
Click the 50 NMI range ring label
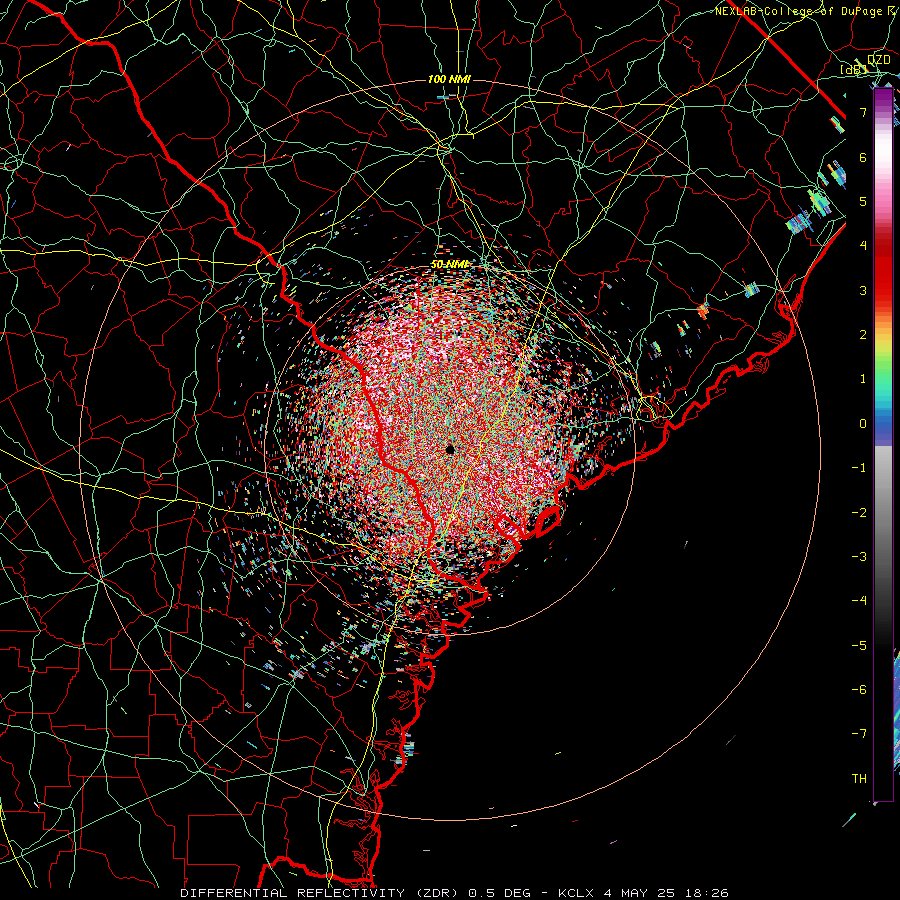[x=450, y=265]
